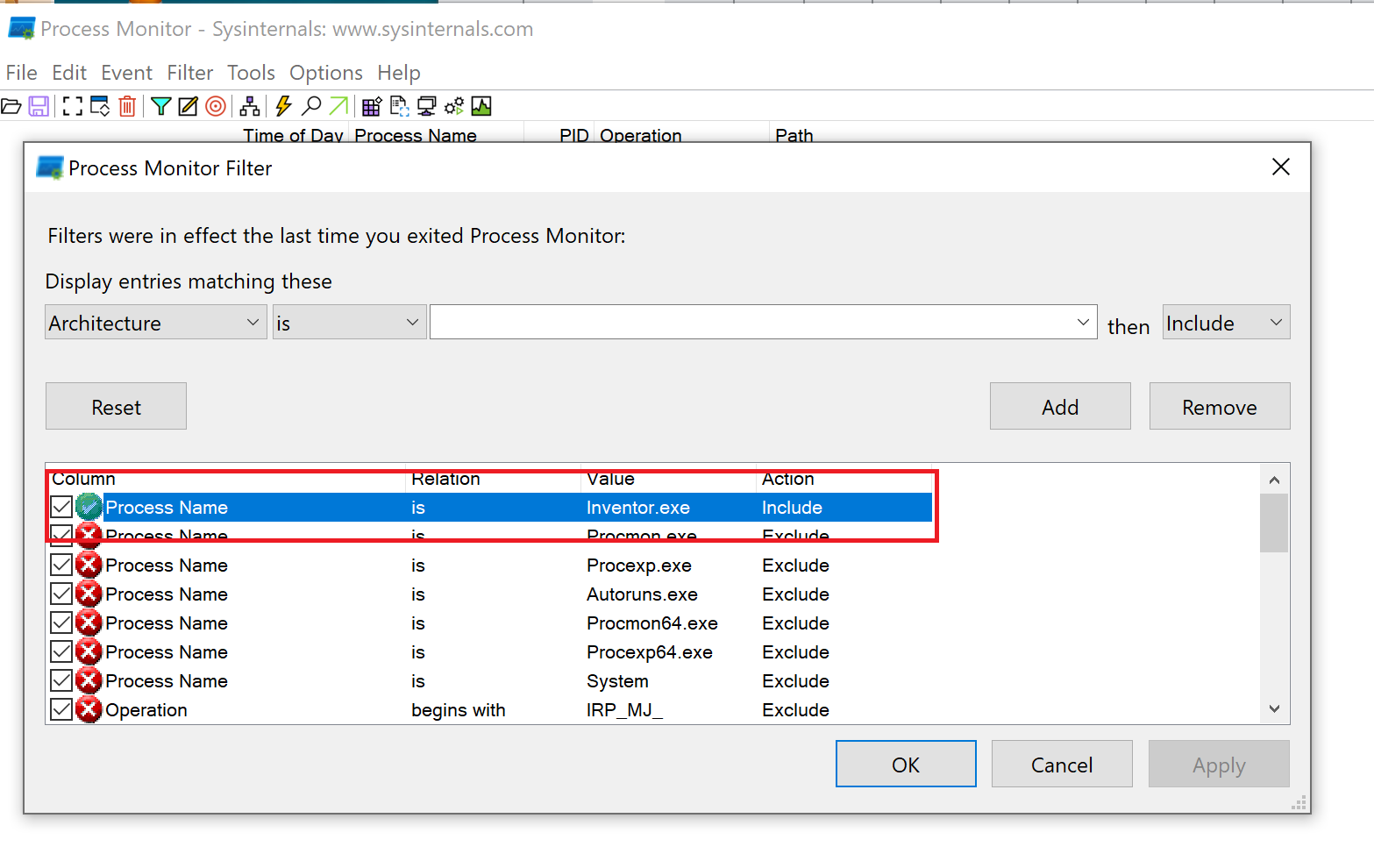The width and height of the screenshot is (1374, 868).
Task: Select the Find magnifying glass icon
Action: tap(310, 105)
